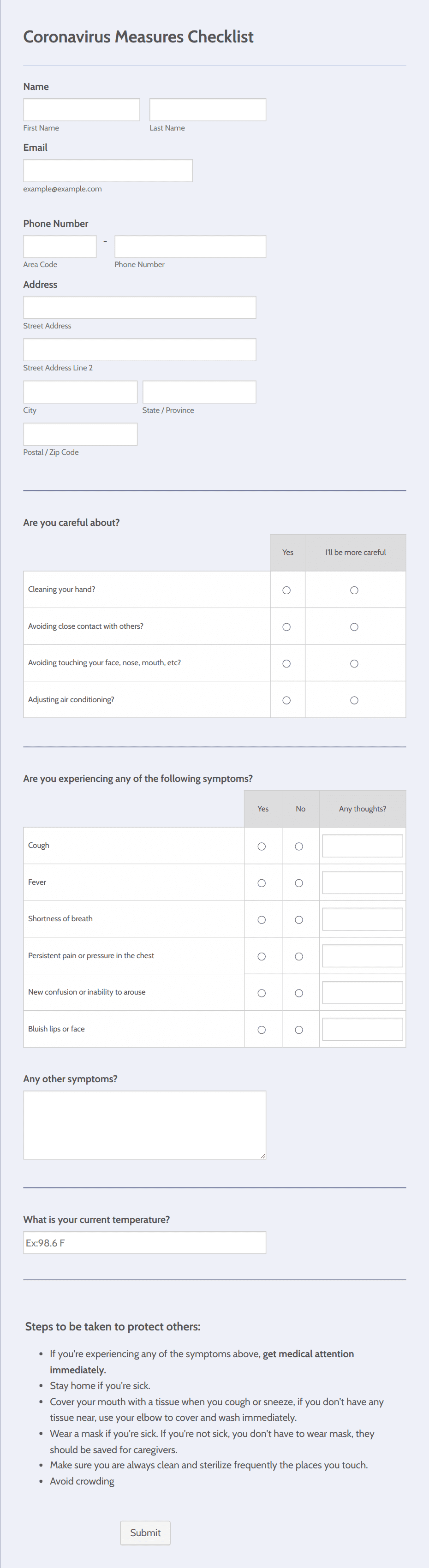This screenshot has height=1568, width=429.
Task: Select No for Bluish lips or face
Action: 299,1030
